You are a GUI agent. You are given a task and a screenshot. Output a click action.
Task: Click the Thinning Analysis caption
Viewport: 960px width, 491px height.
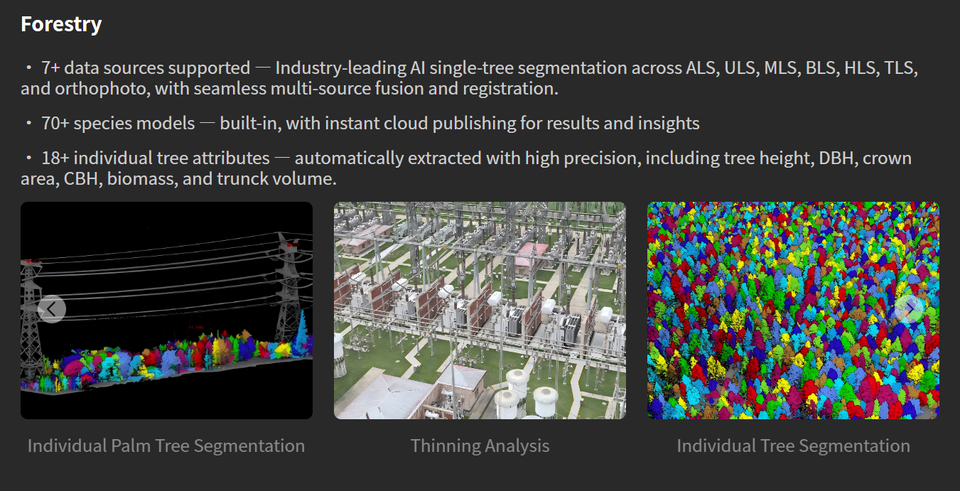[480, 446]
